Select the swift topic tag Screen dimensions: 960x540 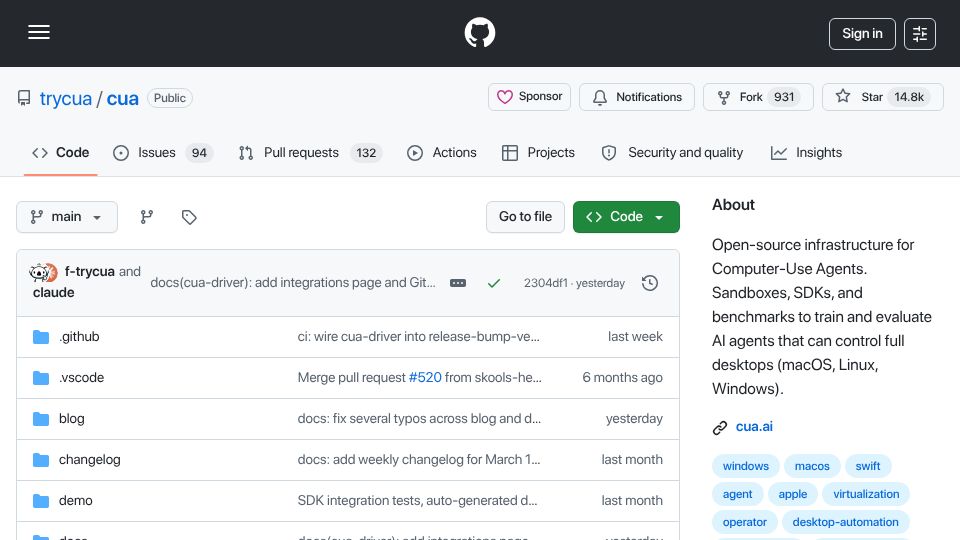click(868, 466)
